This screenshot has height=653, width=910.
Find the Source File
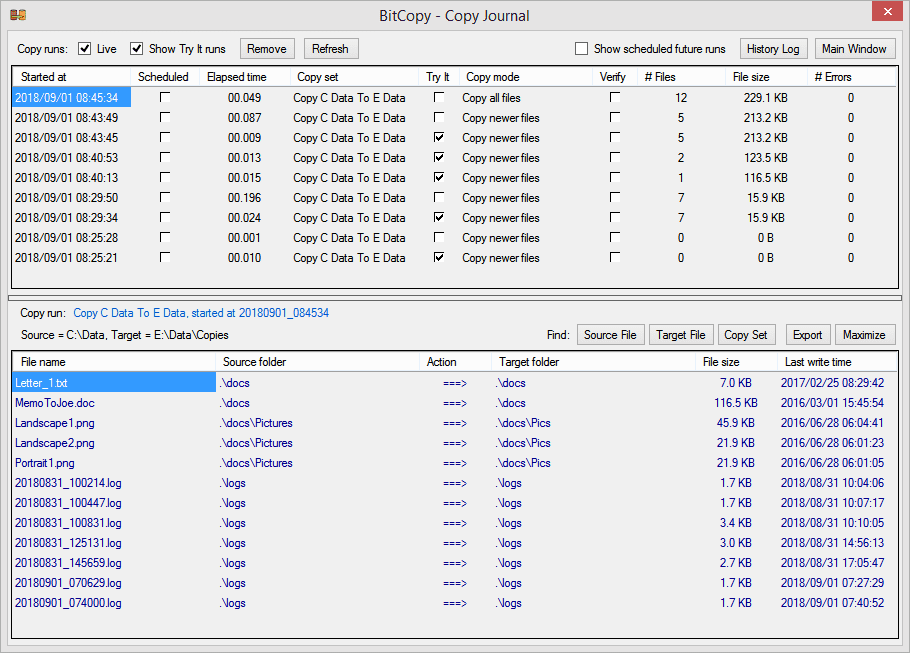(x=610, y=335)
